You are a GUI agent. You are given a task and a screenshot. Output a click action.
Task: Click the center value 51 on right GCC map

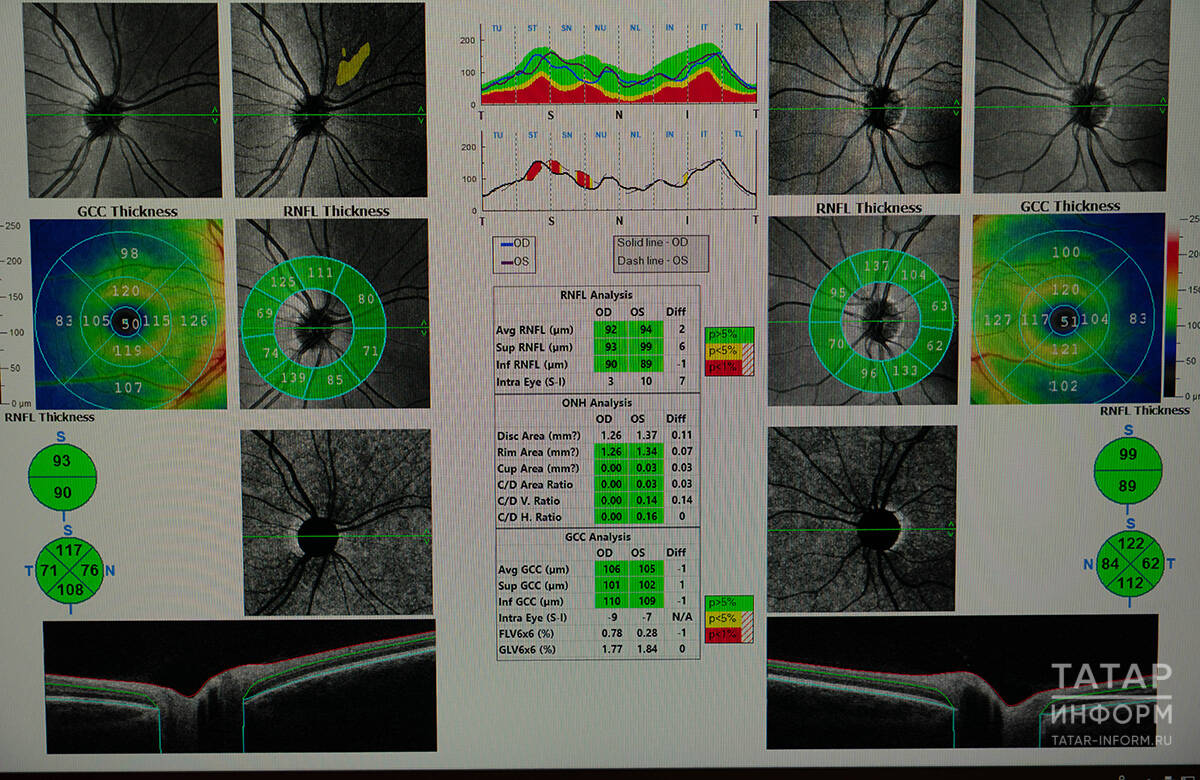click(1067, 321)
